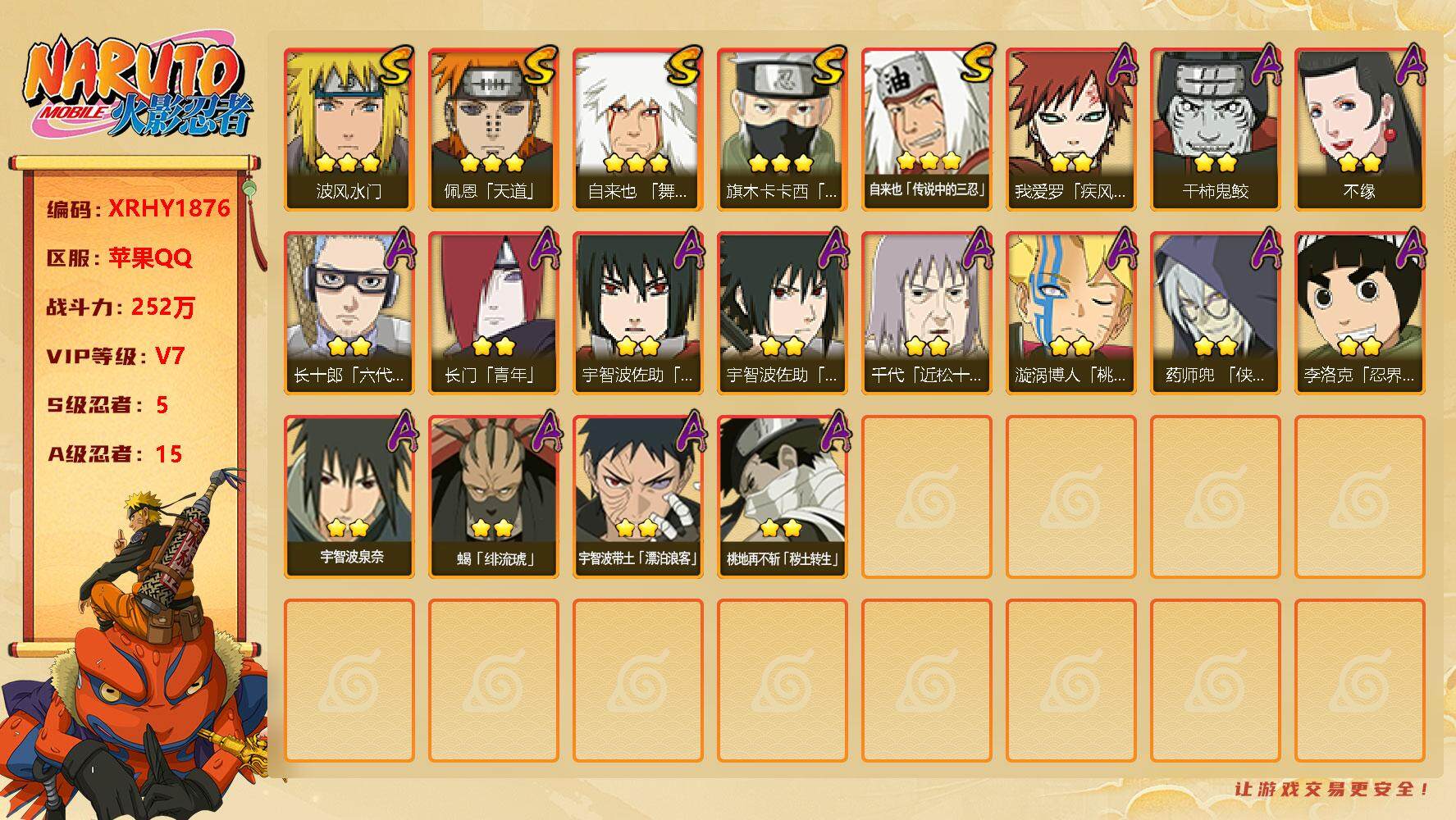Click the A rank badge on 不缘
The image size is (1456, 820).
[1410, 66]
